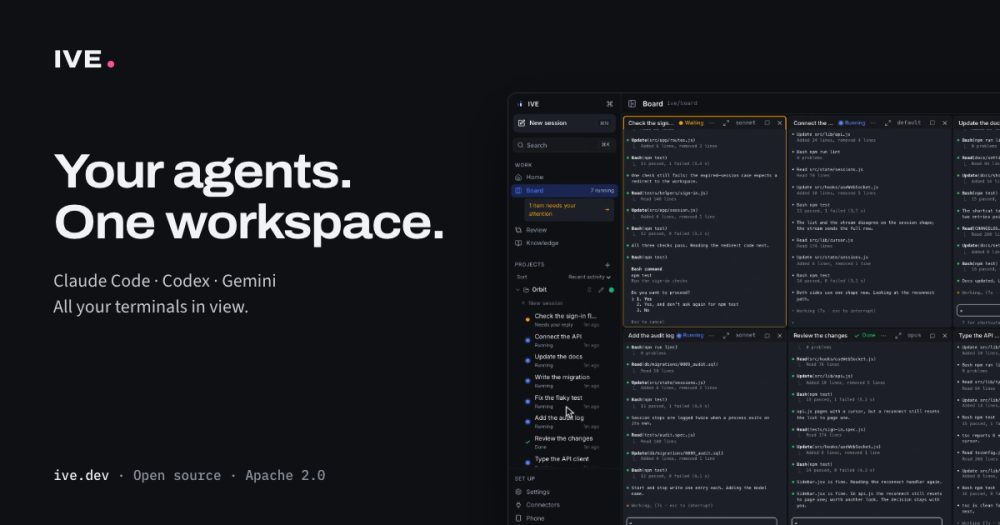
Task: Click the Review icon in the sidebar
Action: [x=518, y=230]
